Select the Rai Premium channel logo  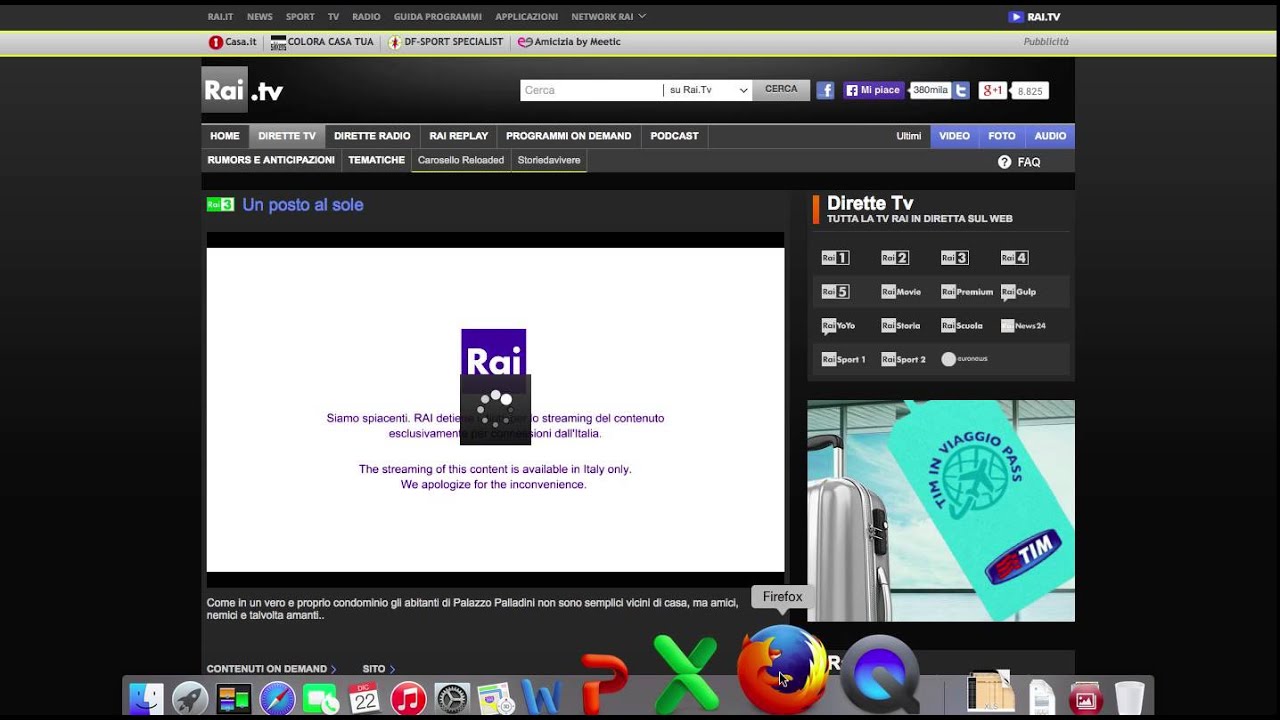[967, 292]
